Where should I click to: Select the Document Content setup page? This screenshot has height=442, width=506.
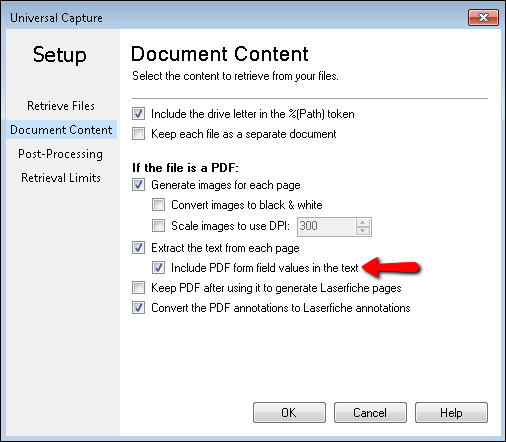point(61,130)
